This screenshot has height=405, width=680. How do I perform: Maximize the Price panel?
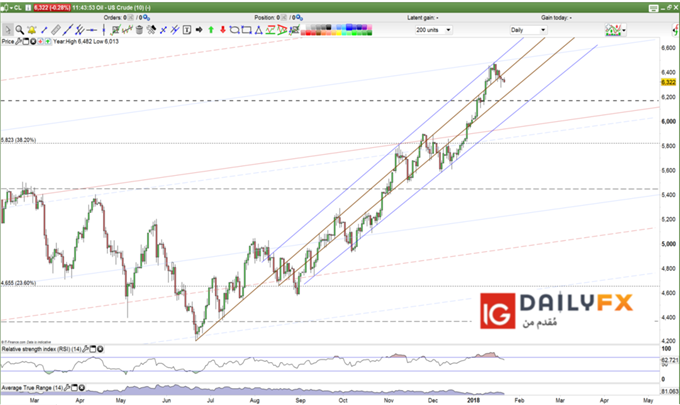pos(25,42)
